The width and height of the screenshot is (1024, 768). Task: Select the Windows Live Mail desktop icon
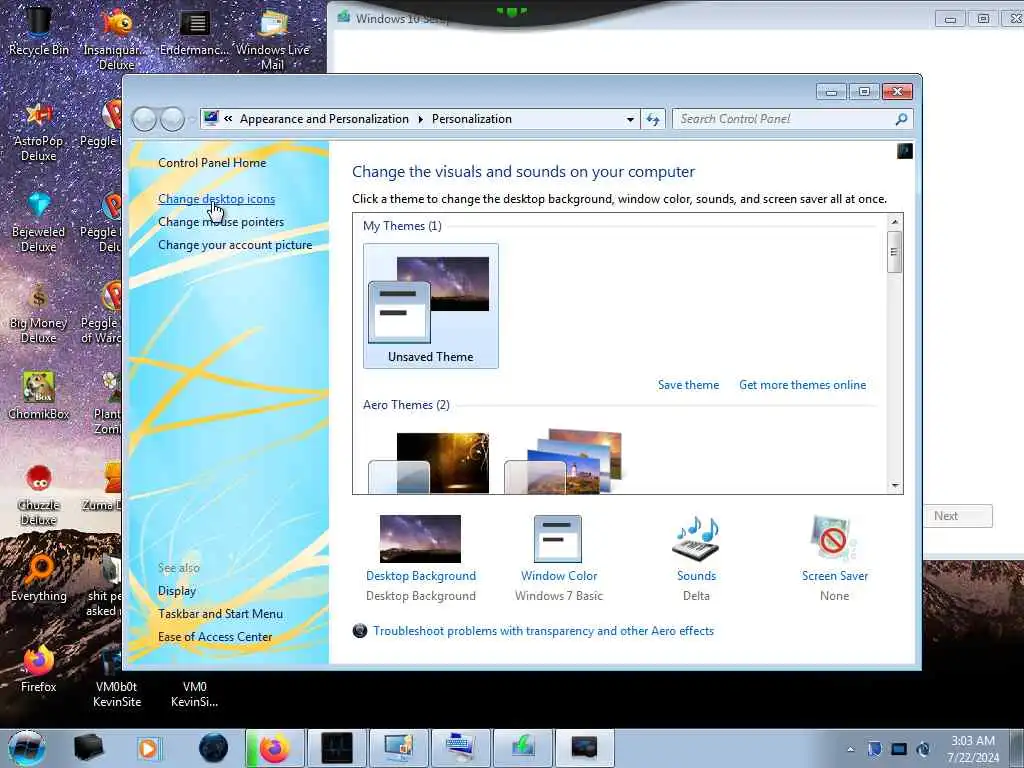272,38
